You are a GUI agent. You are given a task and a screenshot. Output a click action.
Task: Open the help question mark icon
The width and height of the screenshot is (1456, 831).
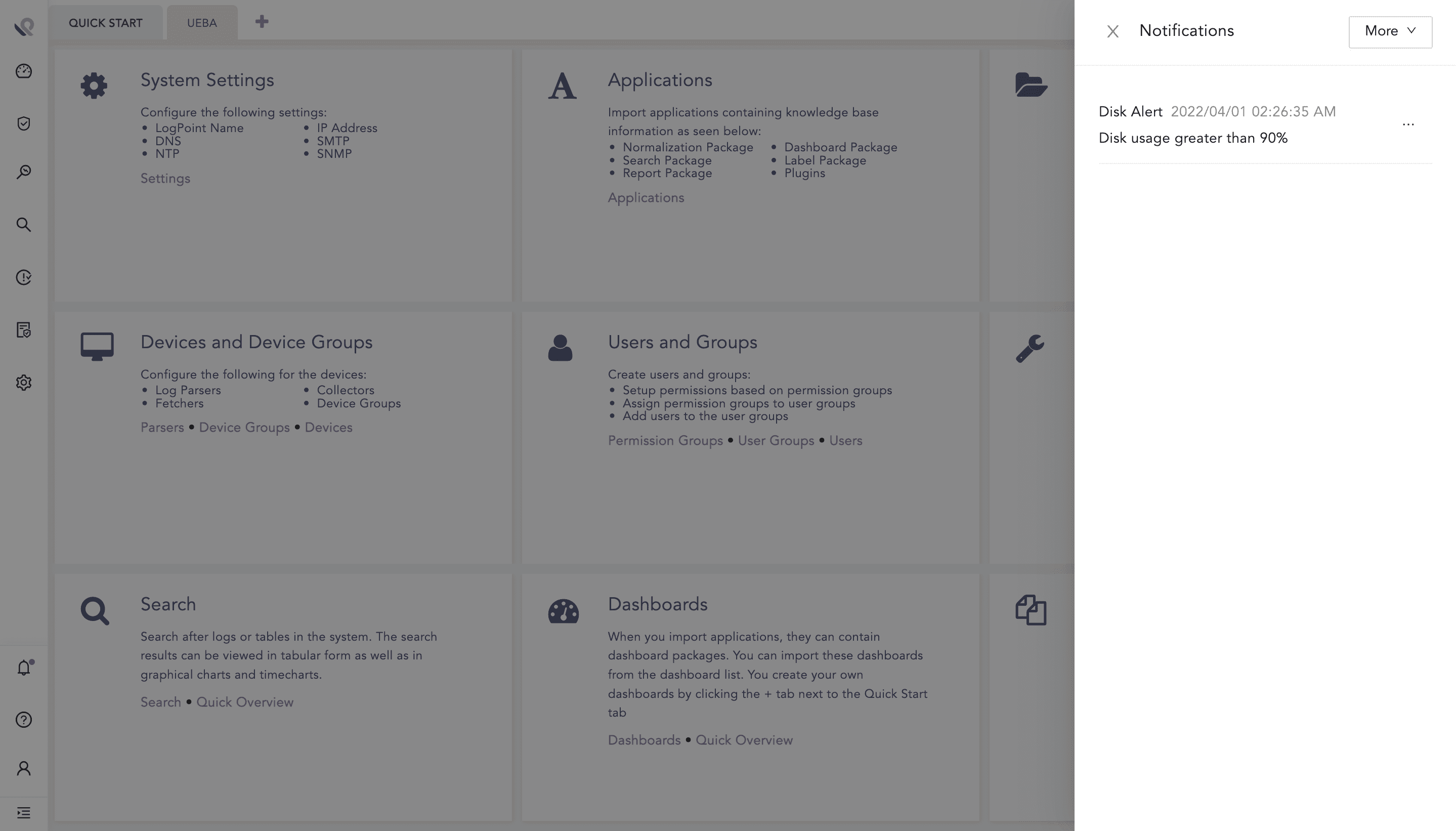pos(23,720)
